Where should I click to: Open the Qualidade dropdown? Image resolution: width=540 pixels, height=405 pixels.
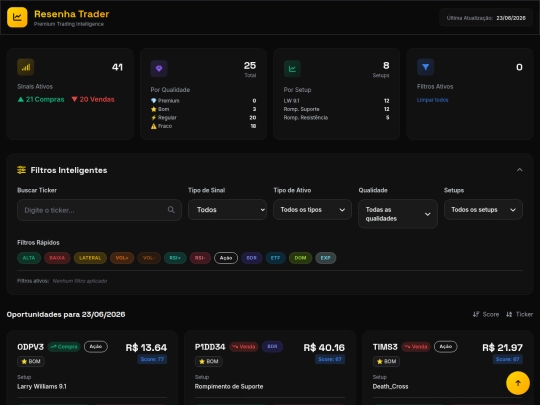tap(398, 214)
